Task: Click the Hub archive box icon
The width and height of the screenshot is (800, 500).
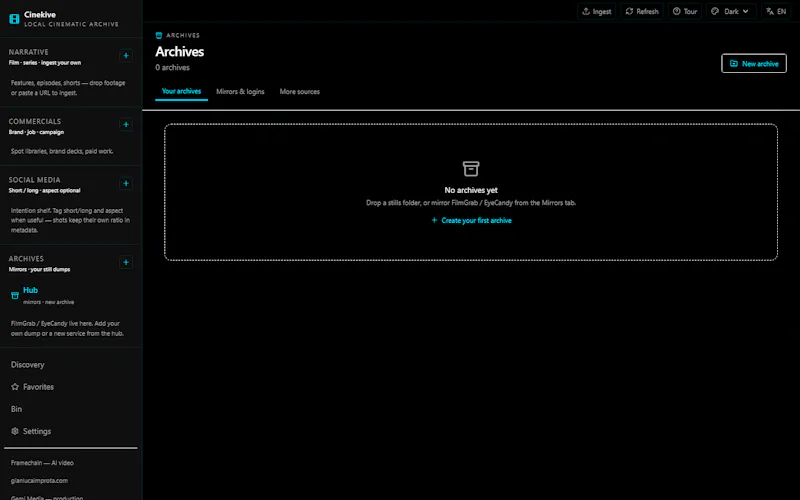Action: pos(15,295)
